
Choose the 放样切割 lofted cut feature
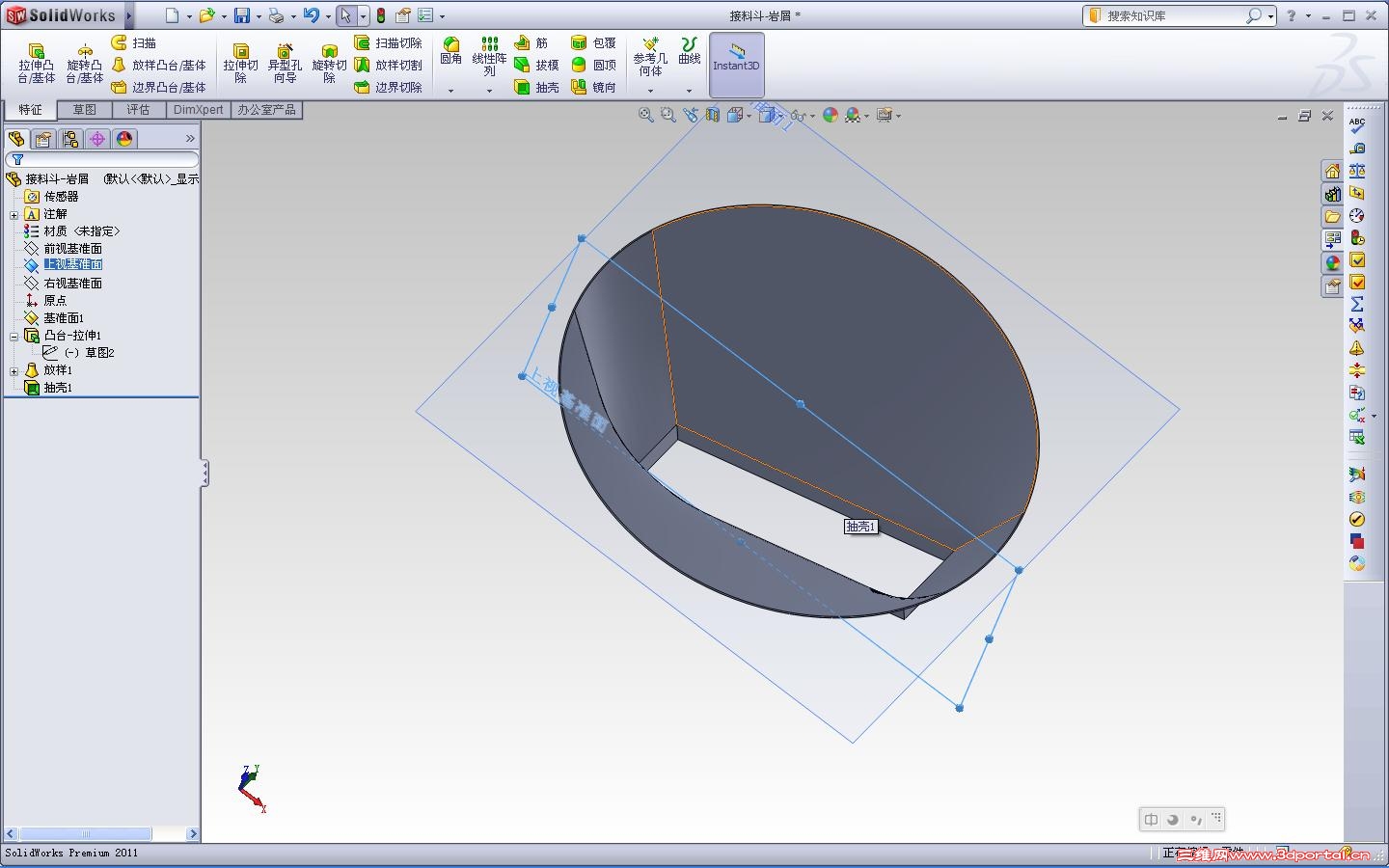[x=389, y=65]
